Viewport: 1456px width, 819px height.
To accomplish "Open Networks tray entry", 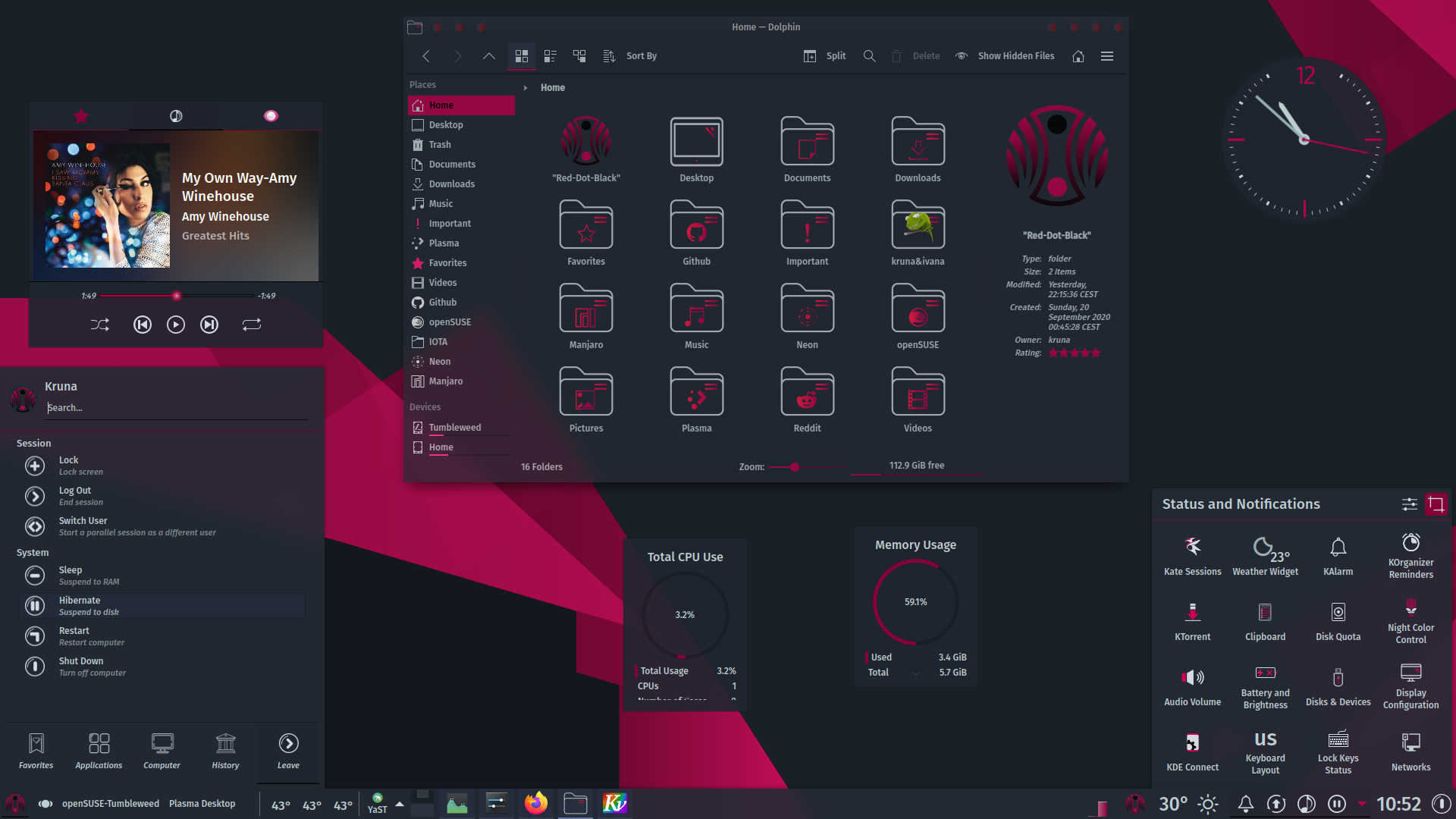I will 1411,752.
